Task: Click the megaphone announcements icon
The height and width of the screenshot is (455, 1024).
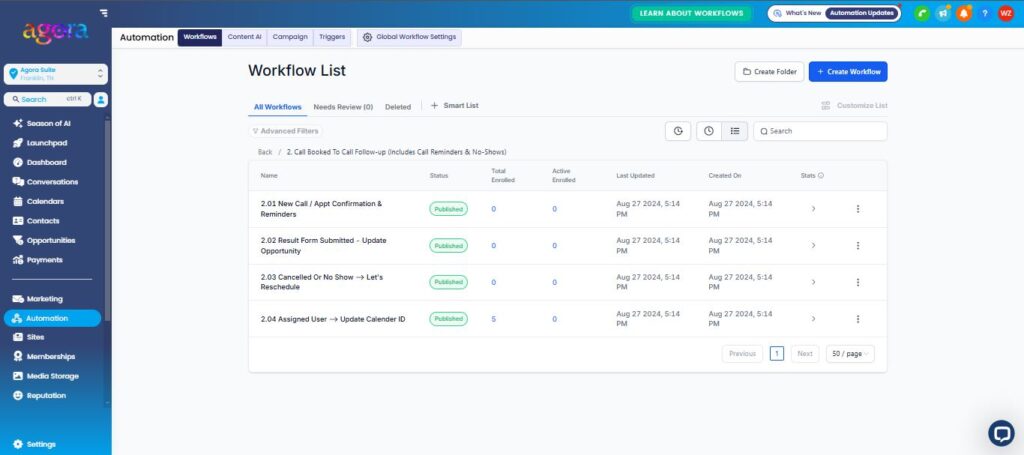Action: (x=943, y=13)
